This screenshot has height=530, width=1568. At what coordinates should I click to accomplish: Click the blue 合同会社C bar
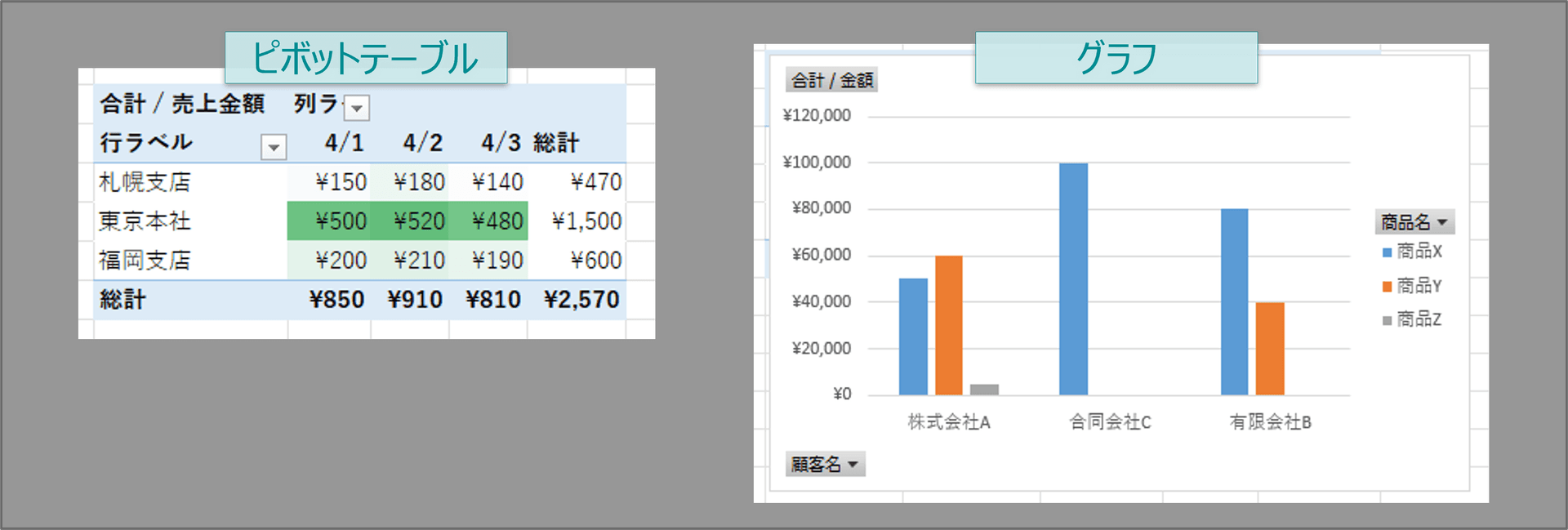pyautogui.click(x=1074, y=279)
